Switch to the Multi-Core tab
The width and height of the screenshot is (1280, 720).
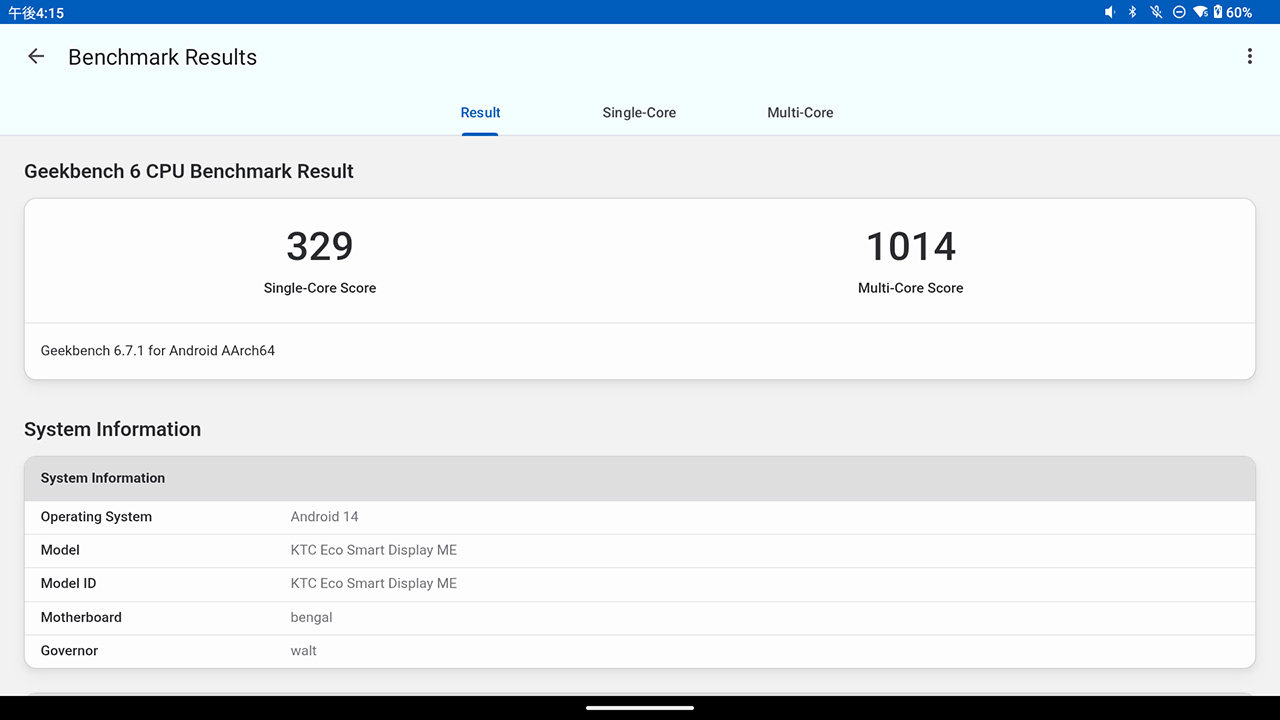pos(800,113)
